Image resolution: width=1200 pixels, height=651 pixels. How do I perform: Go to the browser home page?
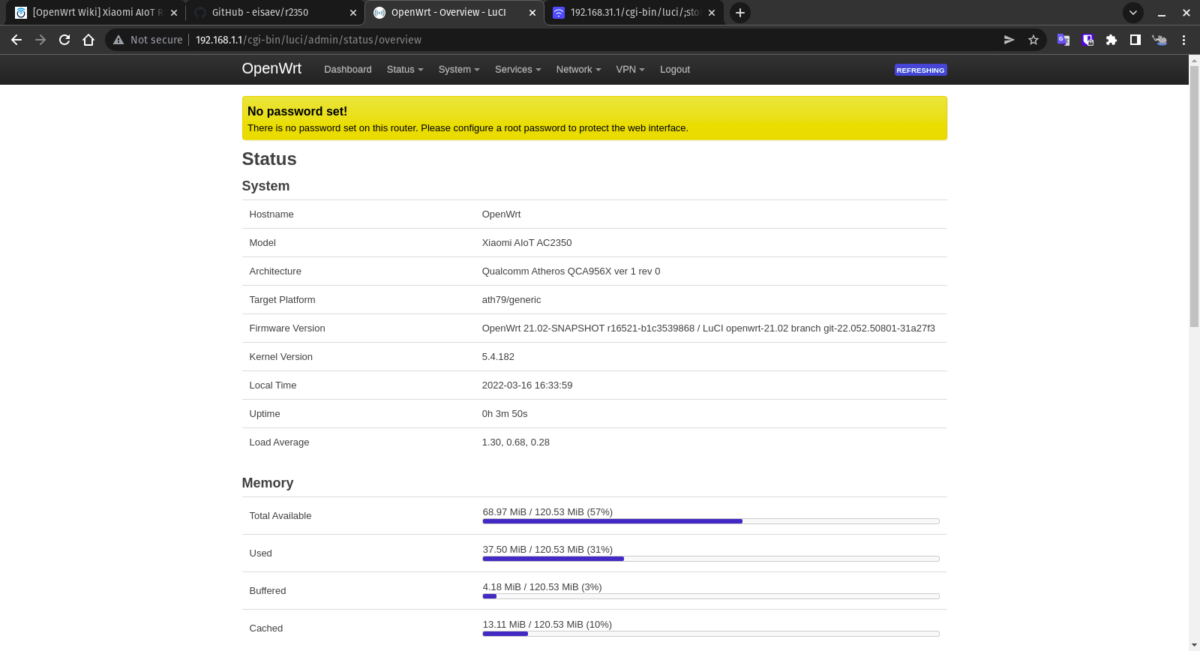88,40
